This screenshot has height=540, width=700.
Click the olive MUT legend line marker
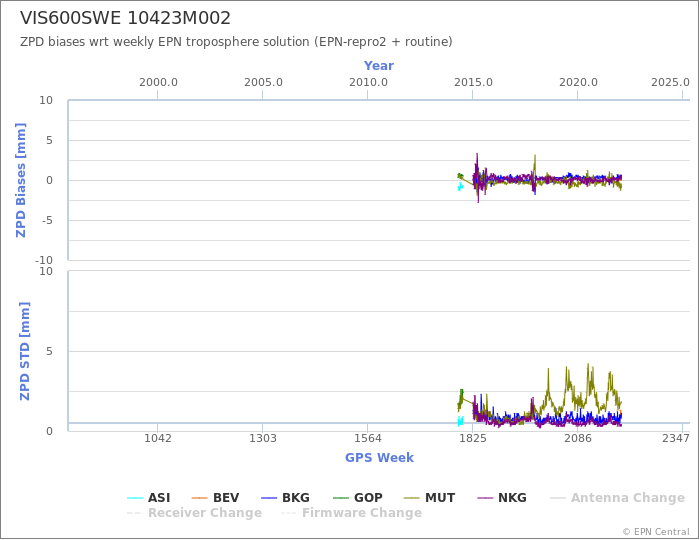[412, 498]
